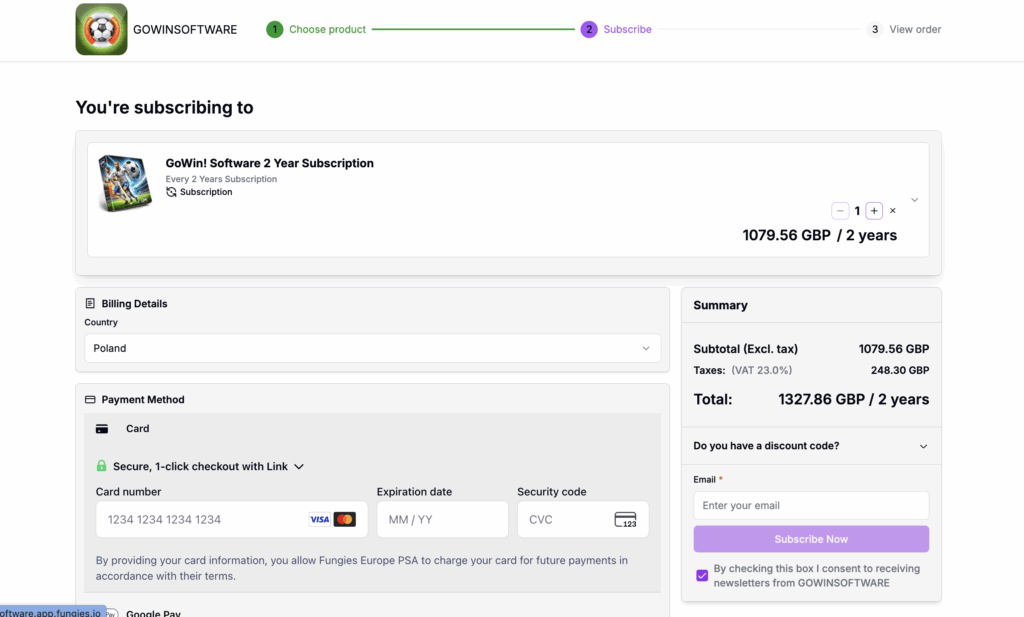Click the GoWinSoftware soccer ball logo
Image resolution: width=1024 pixels, height=617 pixels.
tap(101, 29)
